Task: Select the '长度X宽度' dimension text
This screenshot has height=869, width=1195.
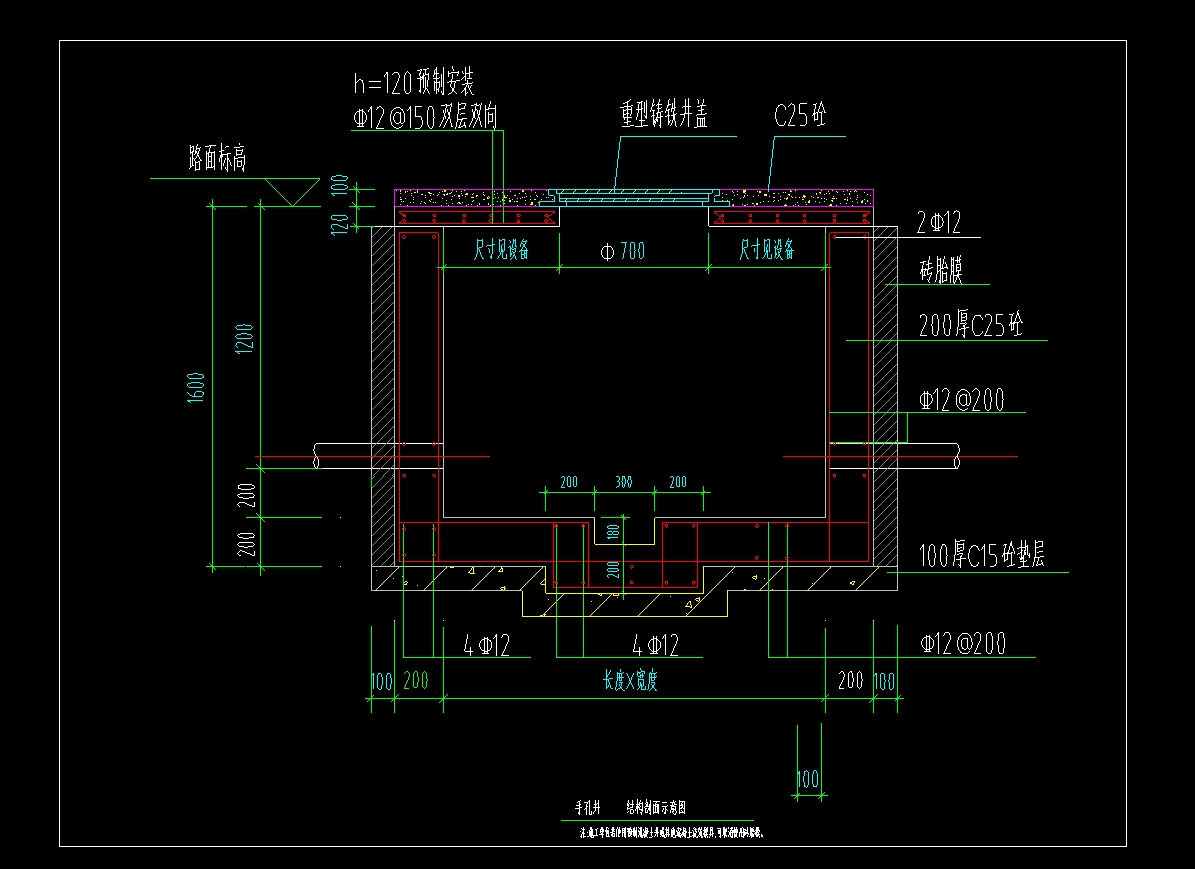Action: 630,679
